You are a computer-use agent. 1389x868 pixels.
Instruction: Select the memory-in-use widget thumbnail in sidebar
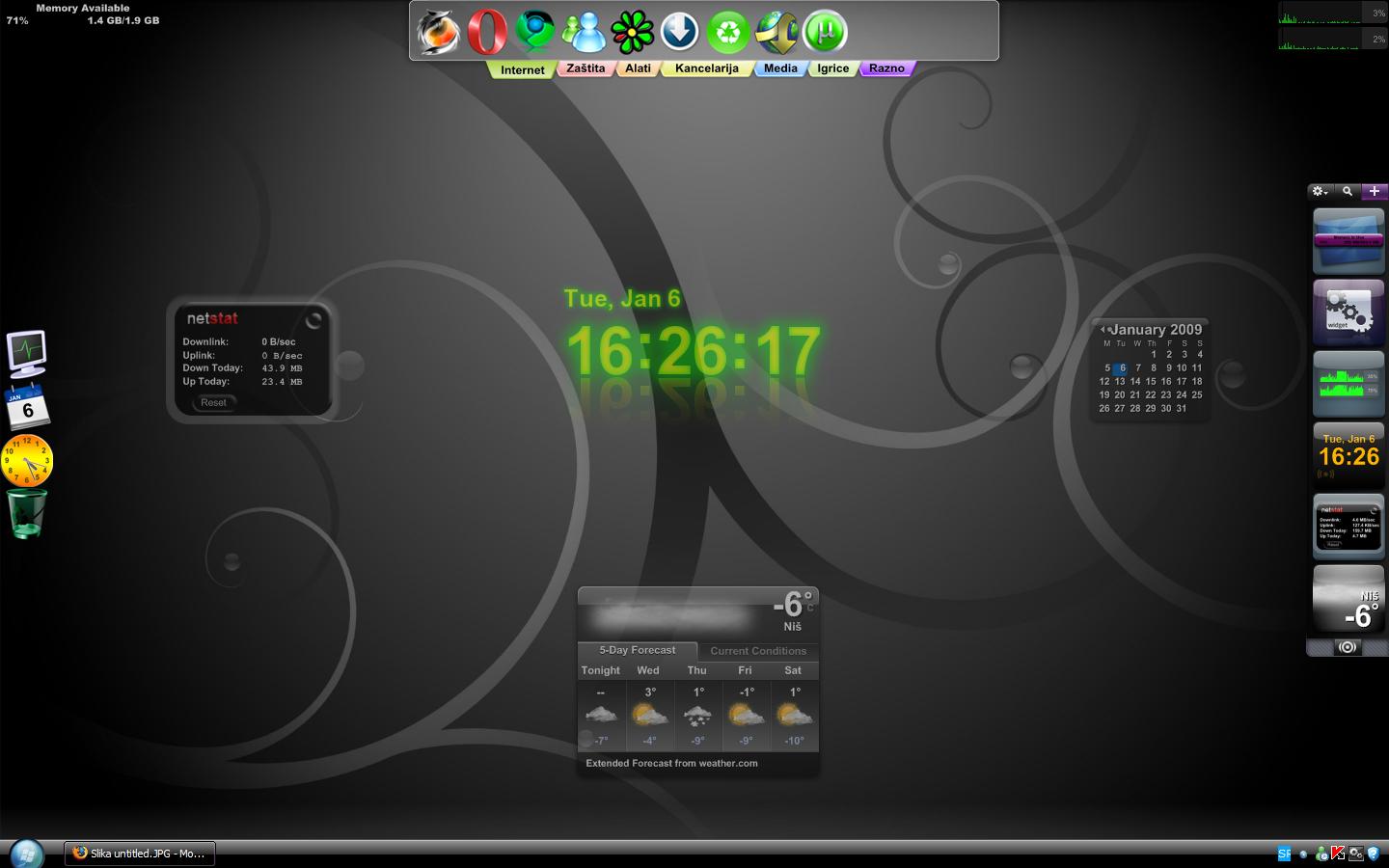pyautogui.click(x=1348, y=240)
